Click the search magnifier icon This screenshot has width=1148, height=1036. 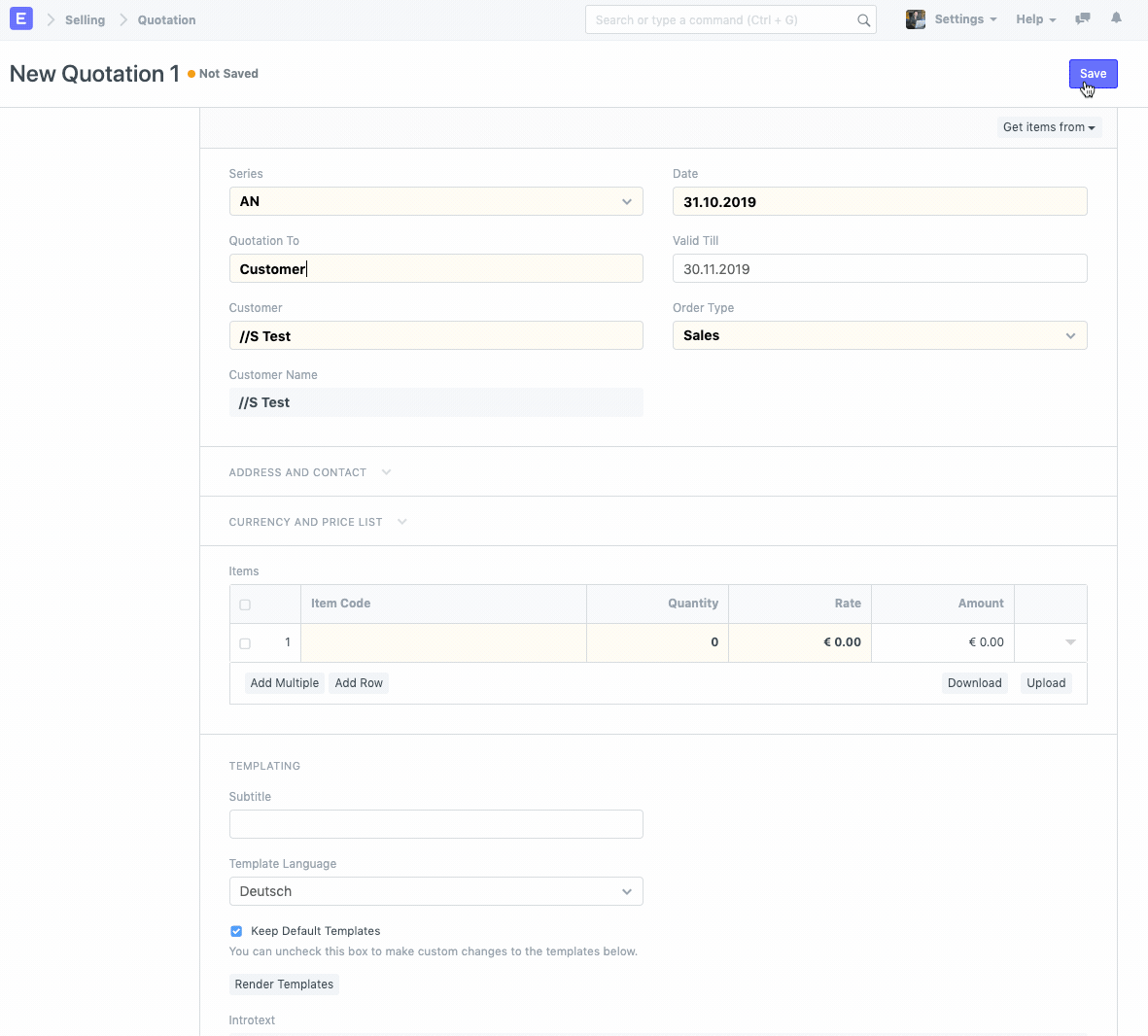(x=863, y=19)
